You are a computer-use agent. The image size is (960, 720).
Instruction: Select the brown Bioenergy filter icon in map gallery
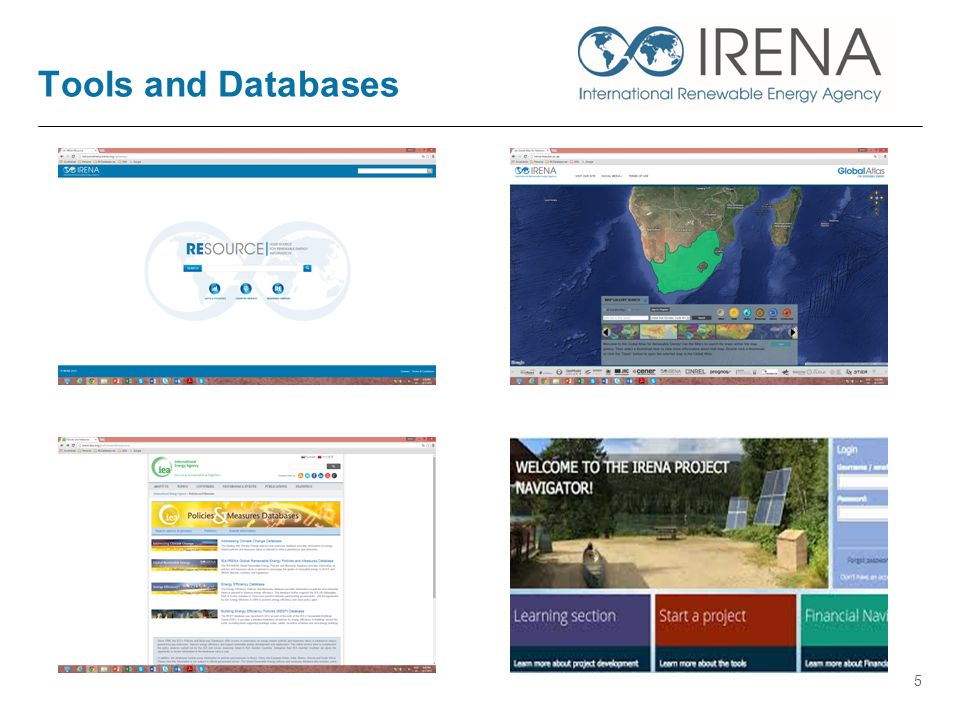click(760, 313)
